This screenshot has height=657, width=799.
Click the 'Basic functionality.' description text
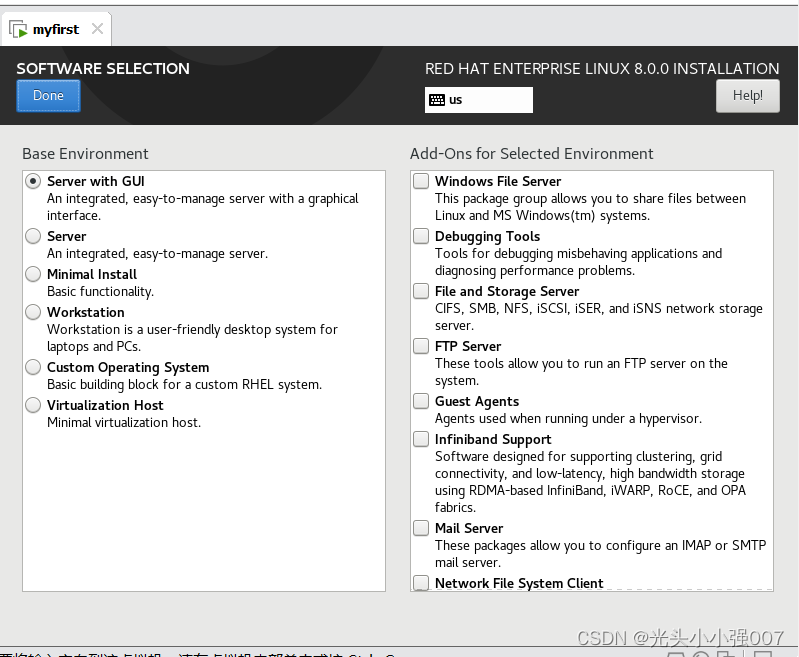(100, 292)
